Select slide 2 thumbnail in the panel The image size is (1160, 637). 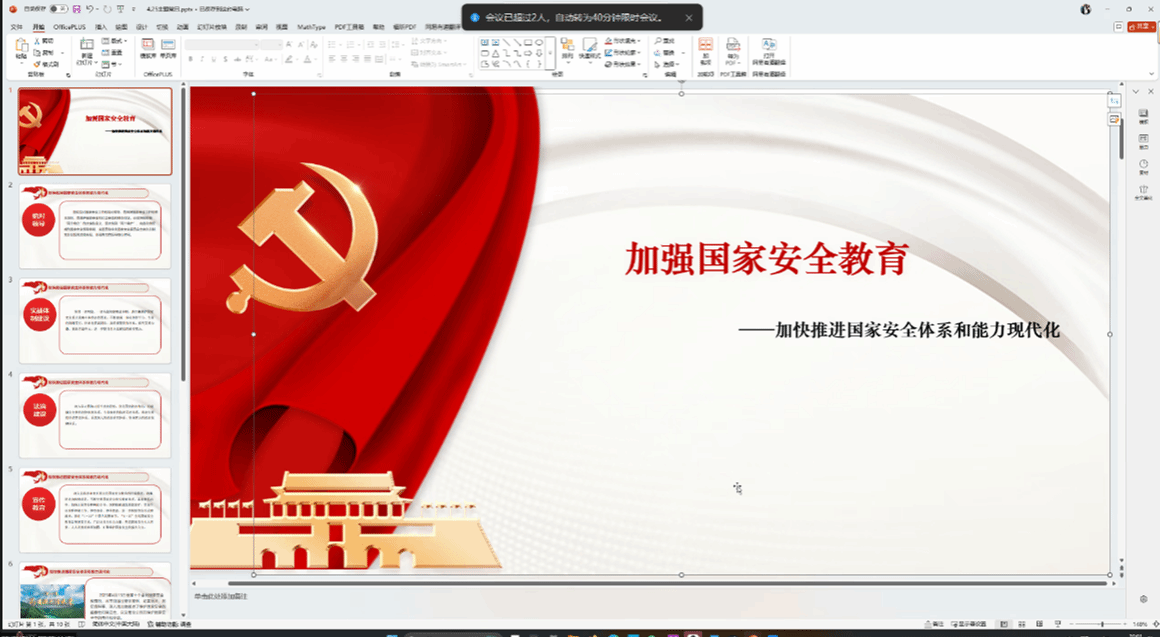pos(95,226)
